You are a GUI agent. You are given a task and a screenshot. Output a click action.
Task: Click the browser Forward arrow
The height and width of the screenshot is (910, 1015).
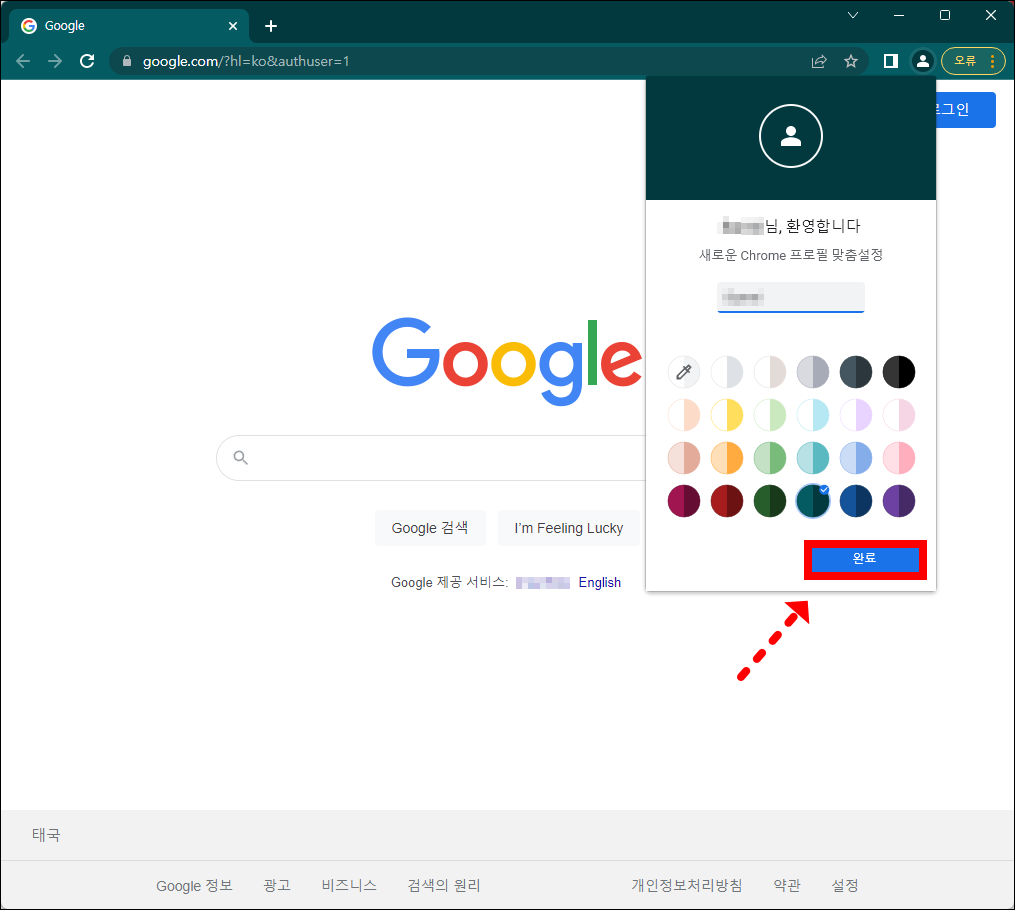pos(55,61)
